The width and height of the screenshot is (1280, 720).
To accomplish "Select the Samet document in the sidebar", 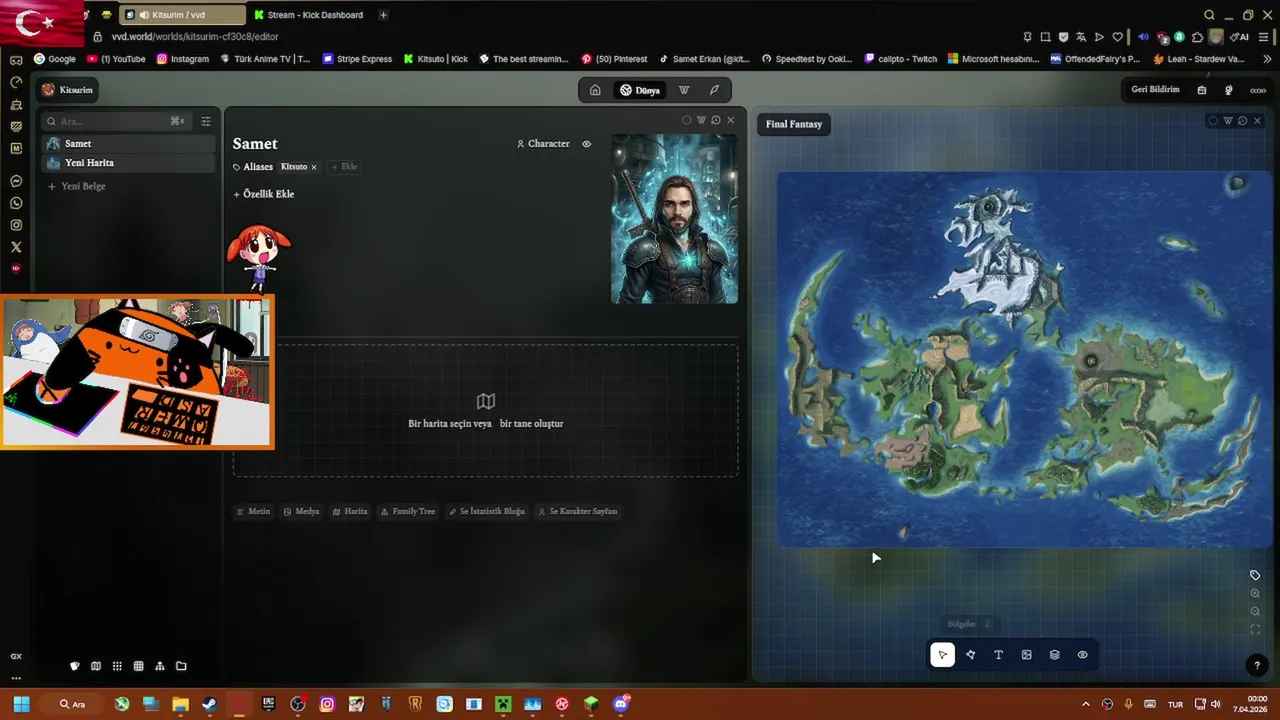I will 128,144.
